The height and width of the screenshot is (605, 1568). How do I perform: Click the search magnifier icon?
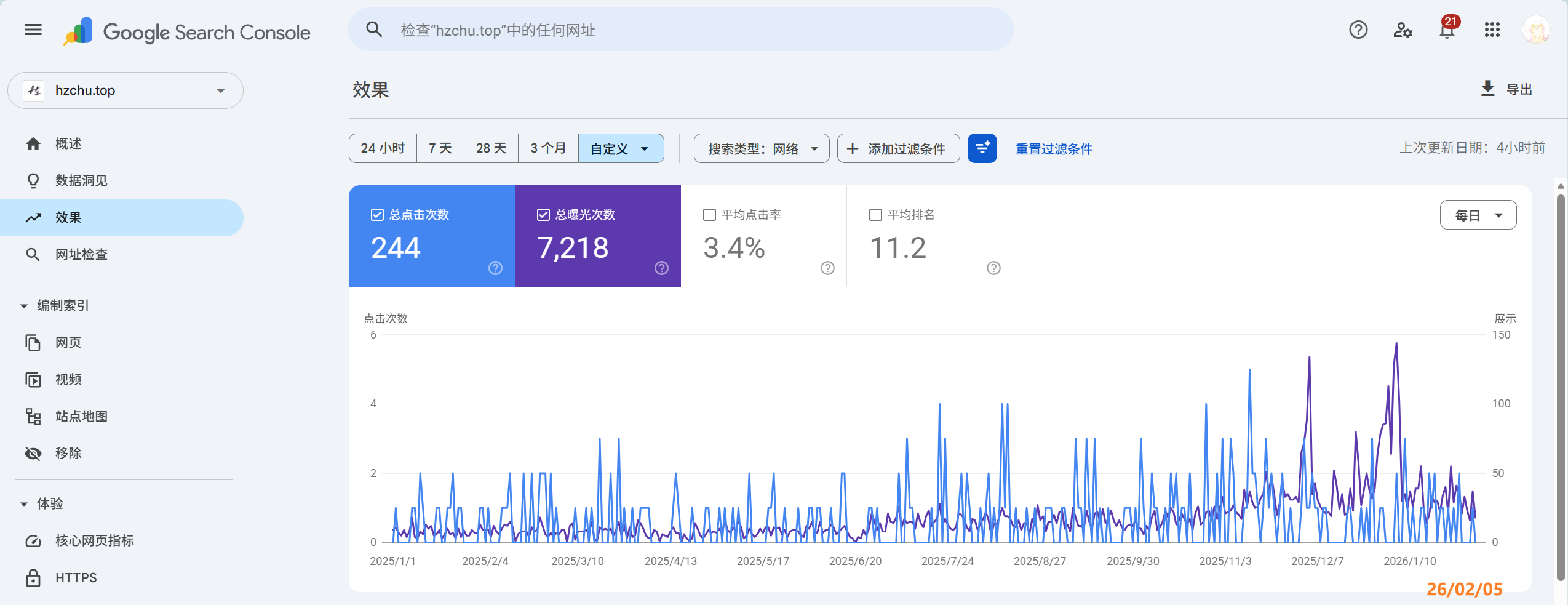point(374,30)
